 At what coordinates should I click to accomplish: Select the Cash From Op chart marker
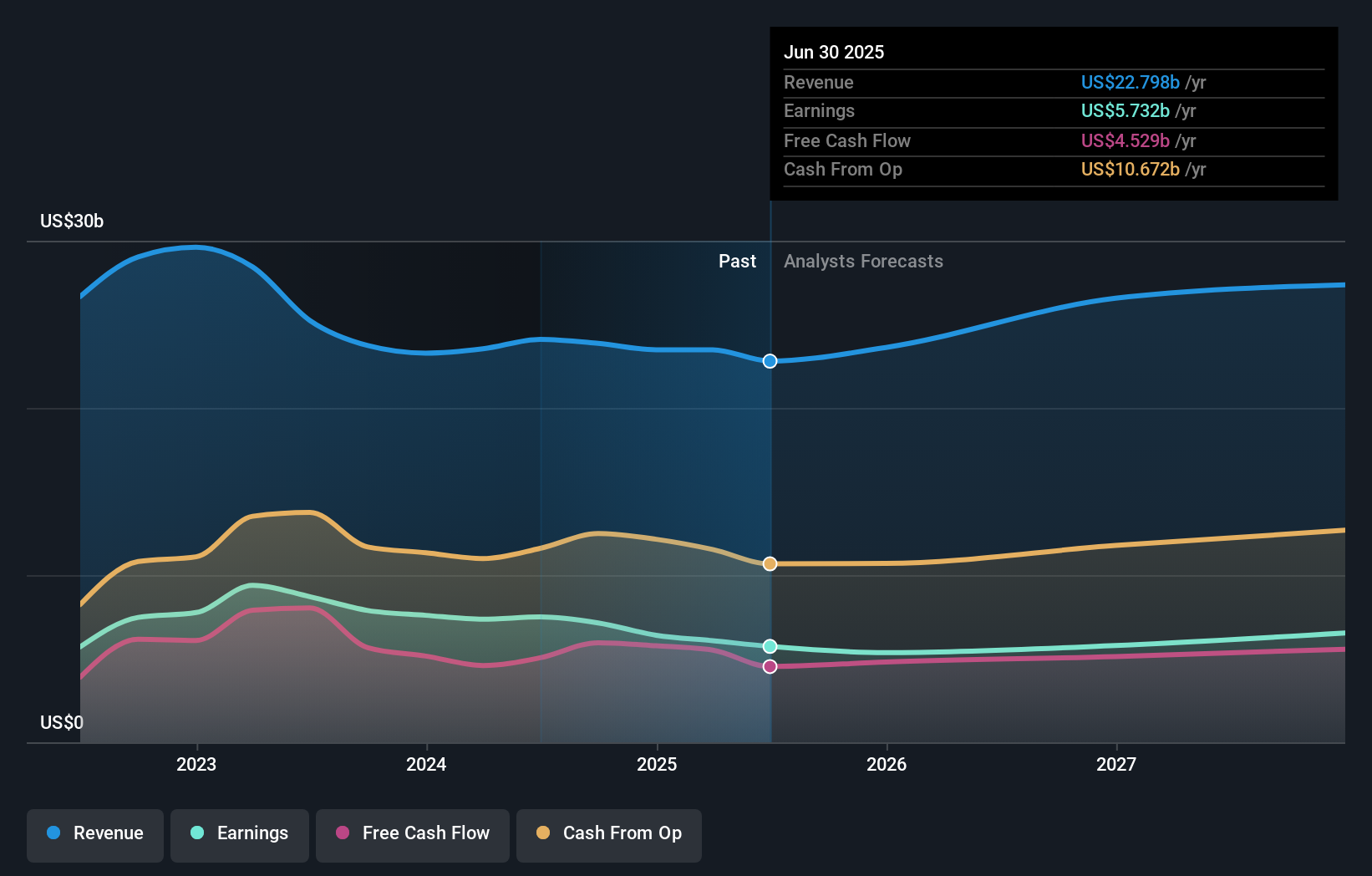(769, 563)
